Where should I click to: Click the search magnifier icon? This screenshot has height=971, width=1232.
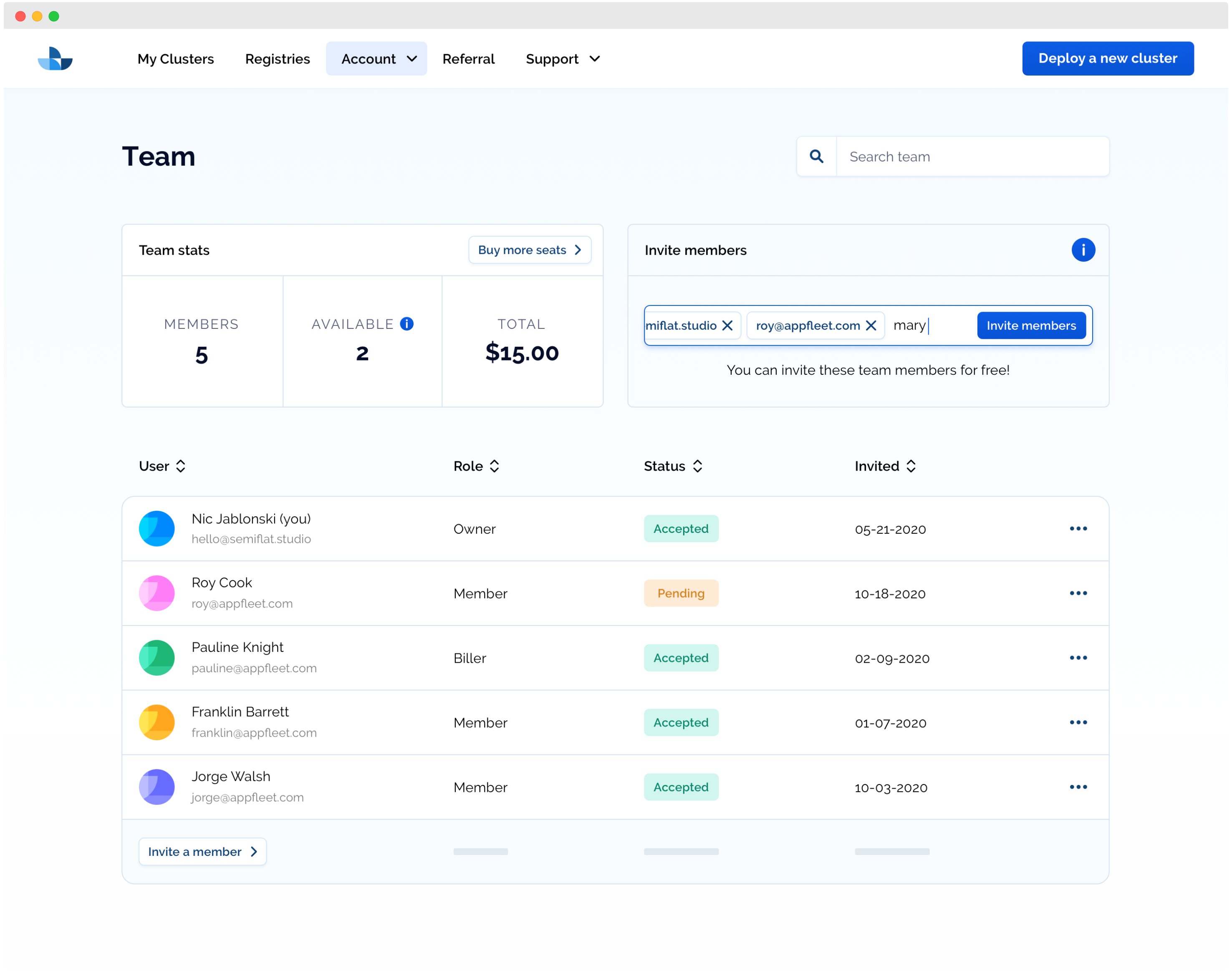click(x=816, y=156)
